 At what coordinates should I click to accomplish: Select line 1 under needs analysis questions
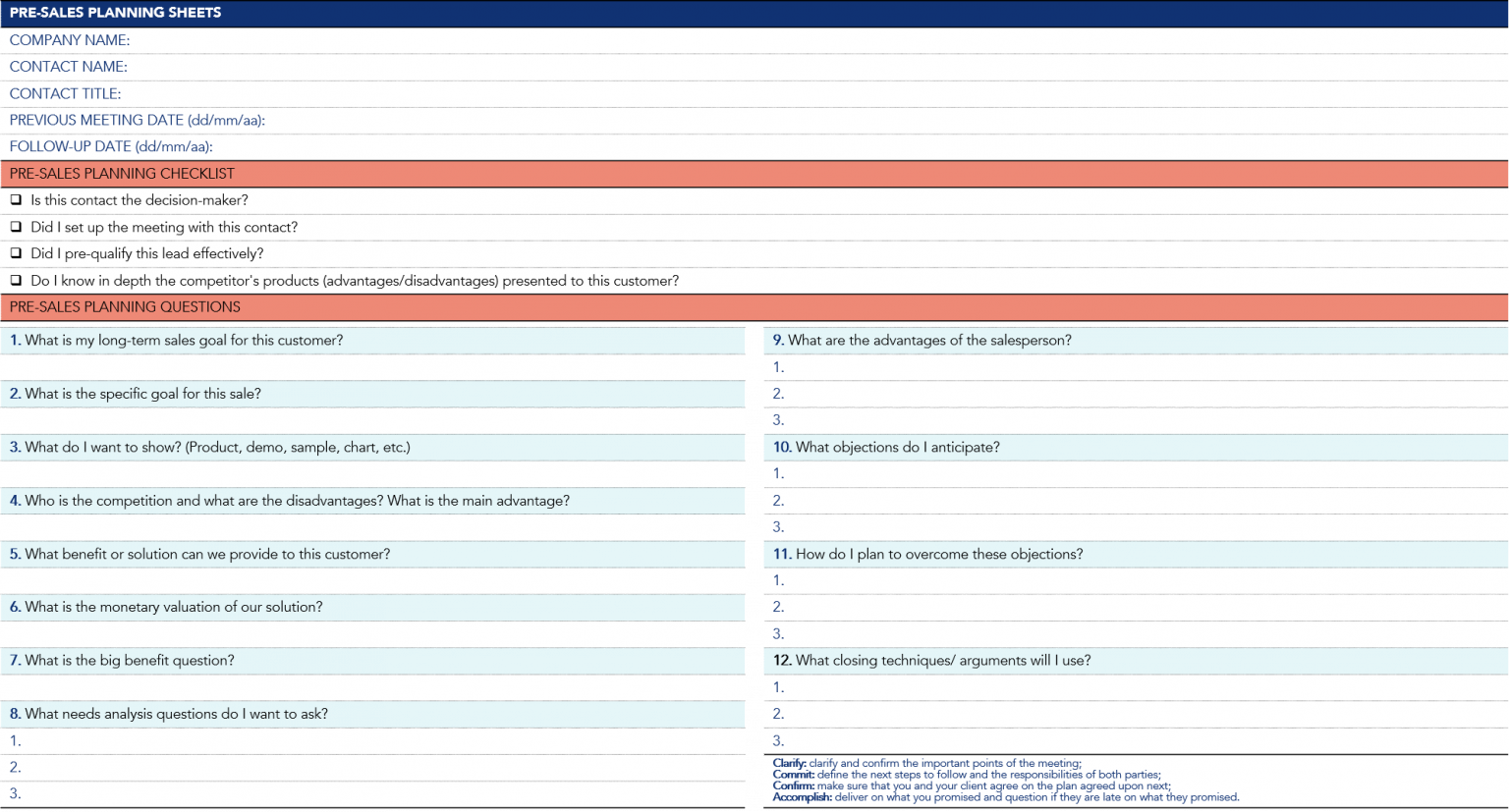point(373,741)
